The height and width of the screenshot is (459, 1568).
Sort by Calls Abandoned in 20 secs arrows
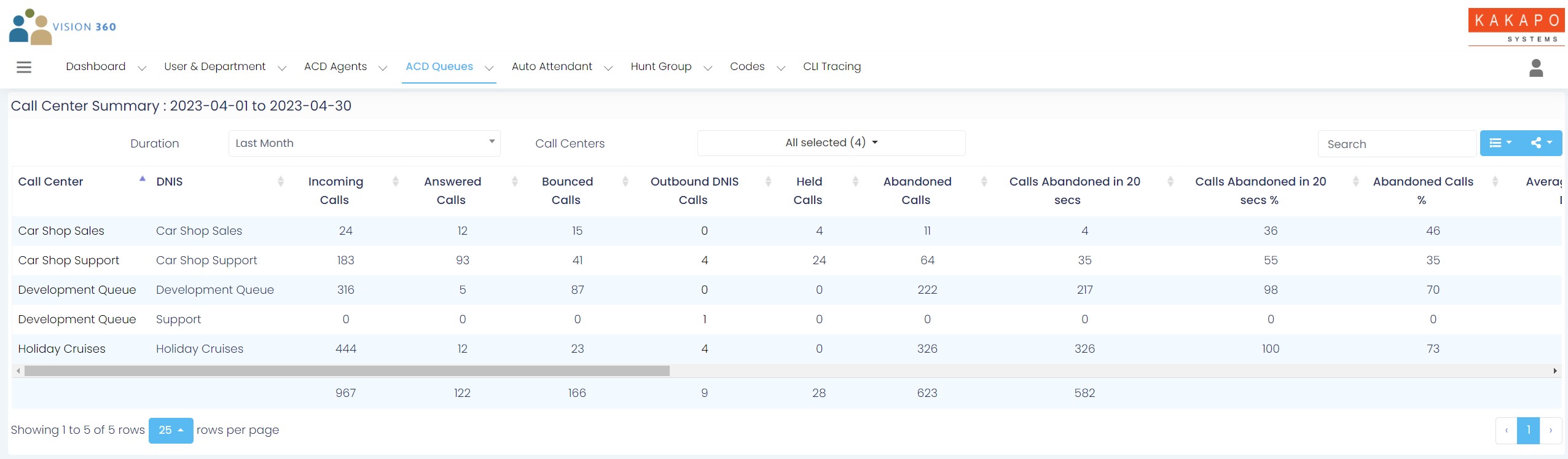(1170, 181)
